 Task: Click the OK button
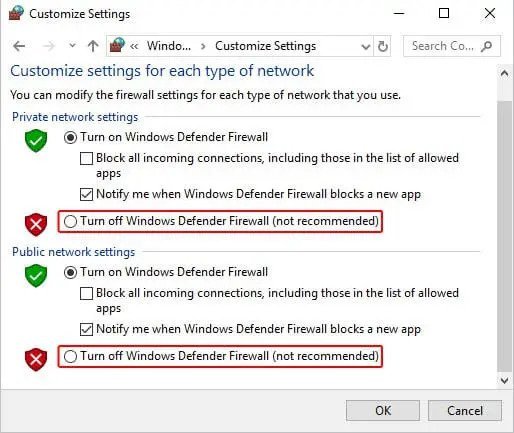(383, 411)
